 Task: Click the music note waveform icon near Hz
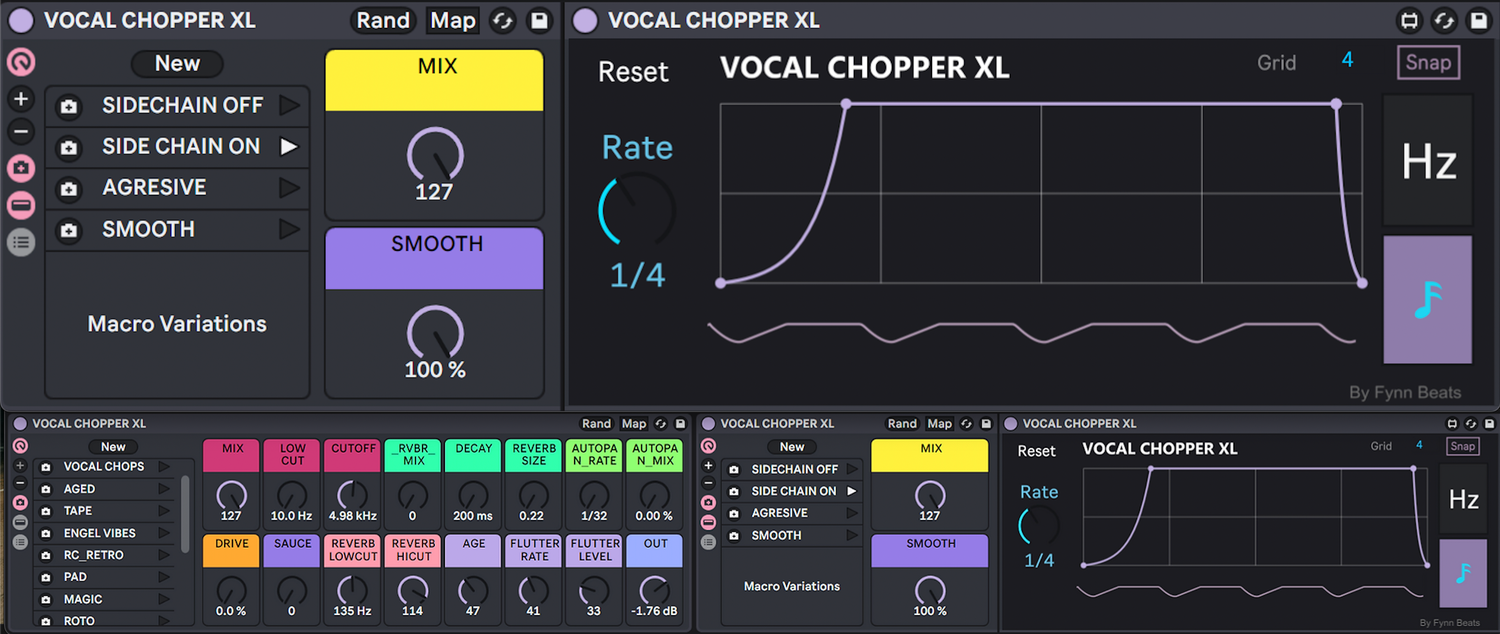[x=1427, y=299]
